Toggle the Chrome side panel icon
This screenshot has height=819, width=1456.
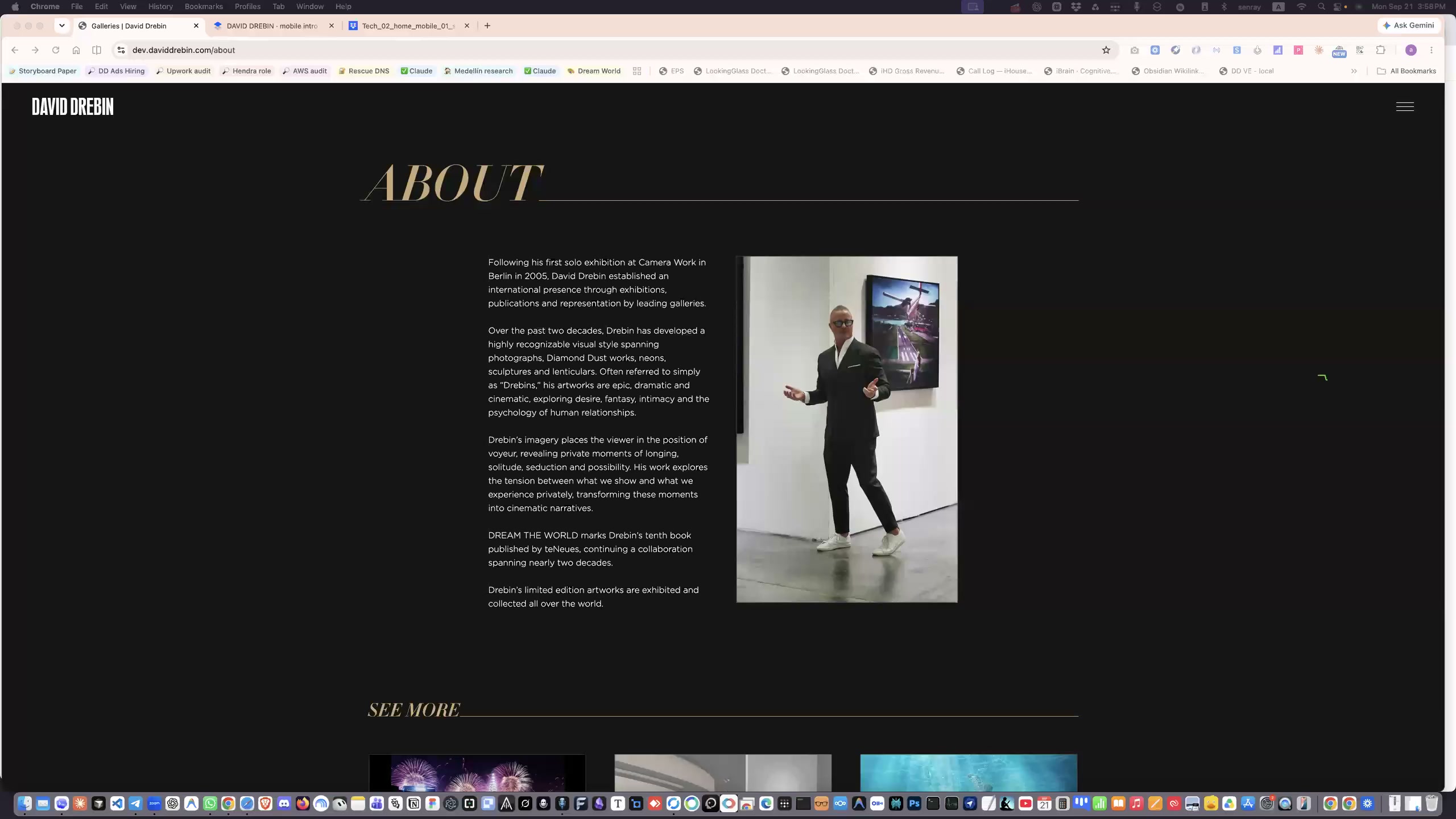97,50
